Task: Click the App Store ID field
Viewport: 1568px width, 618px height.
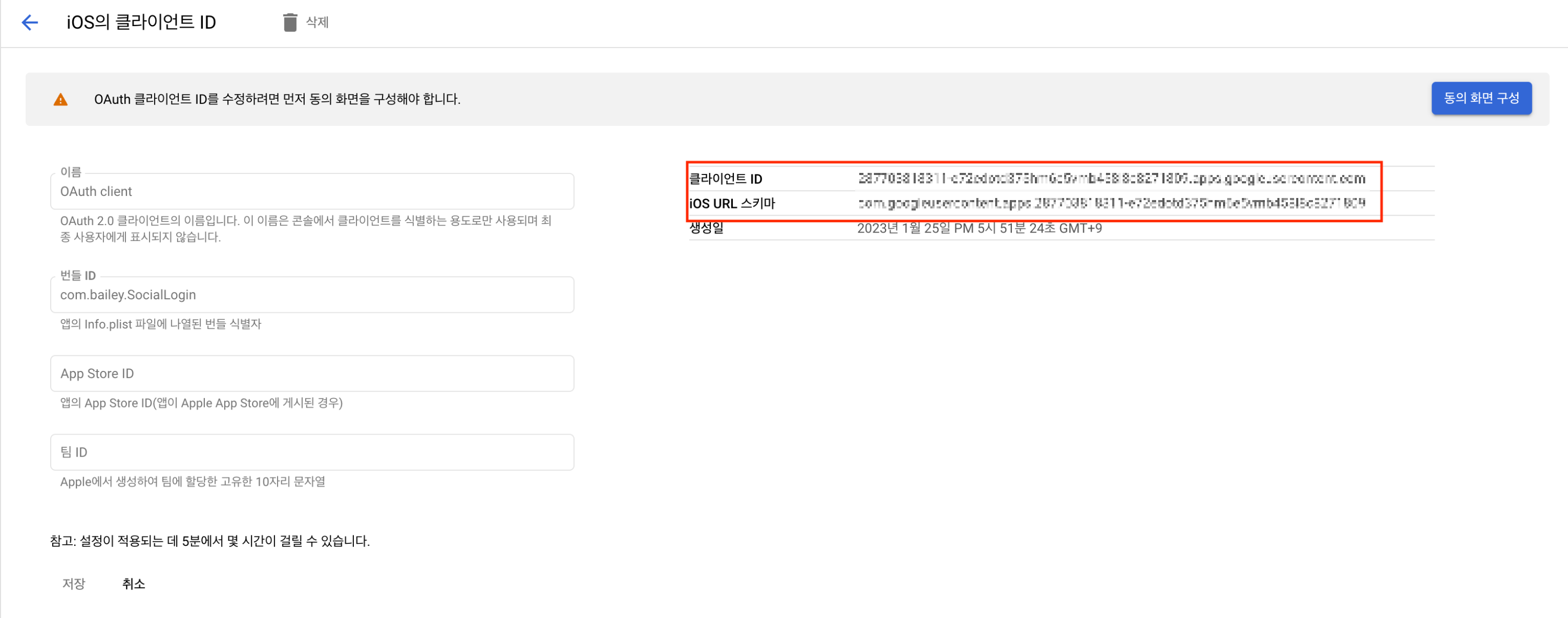Action: pyautogui.click(x=312, y=374)
